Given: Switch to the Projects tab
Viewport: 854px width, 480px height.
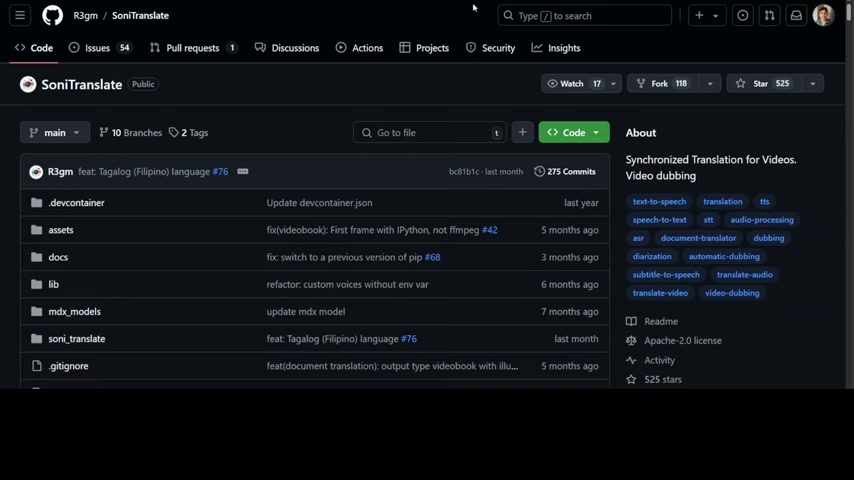Looking at the screenshot, I should click(424, 48).
